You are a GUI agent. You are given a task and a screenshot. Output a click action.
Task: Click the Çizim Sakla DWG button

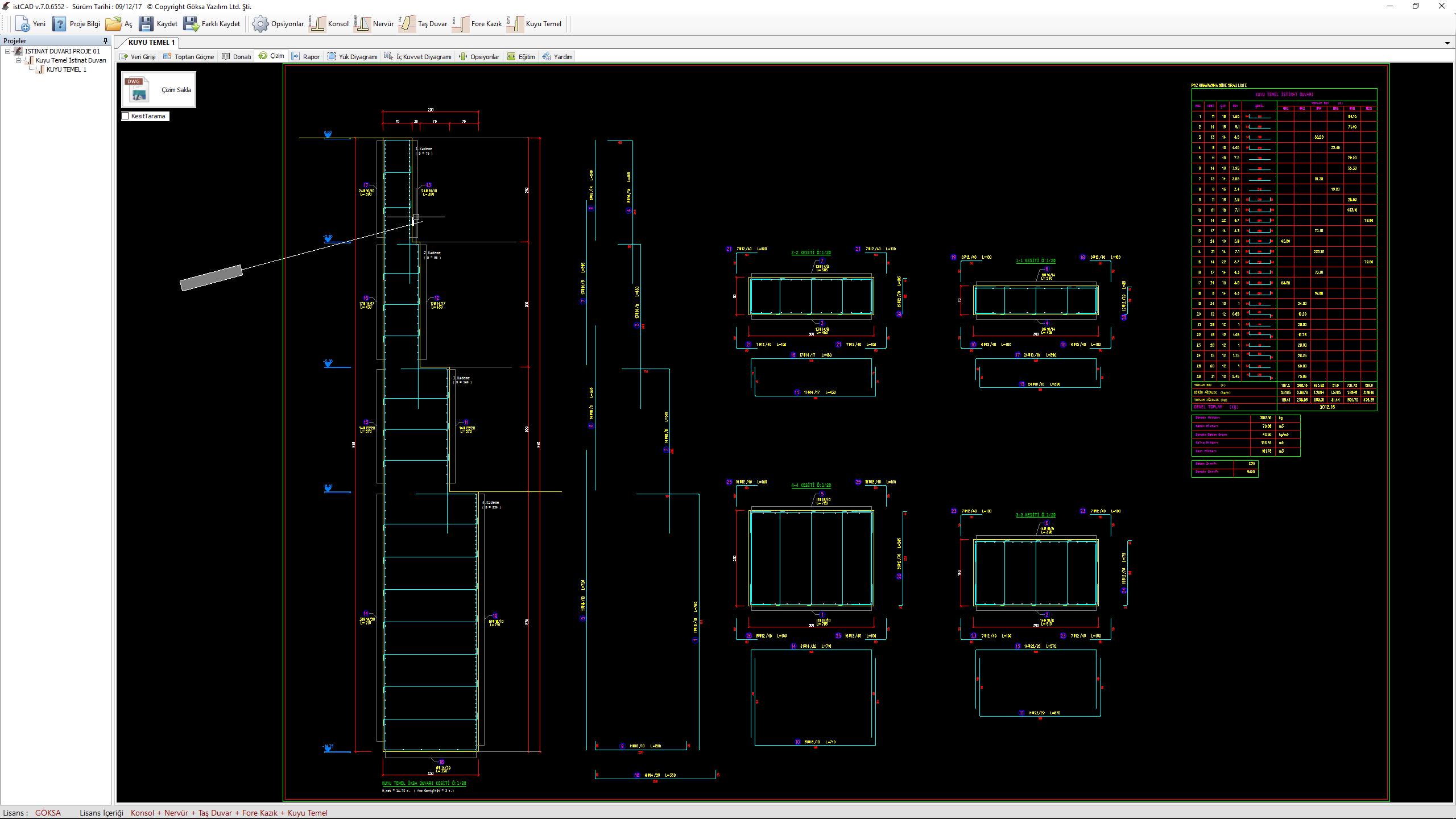click(159, 90)
